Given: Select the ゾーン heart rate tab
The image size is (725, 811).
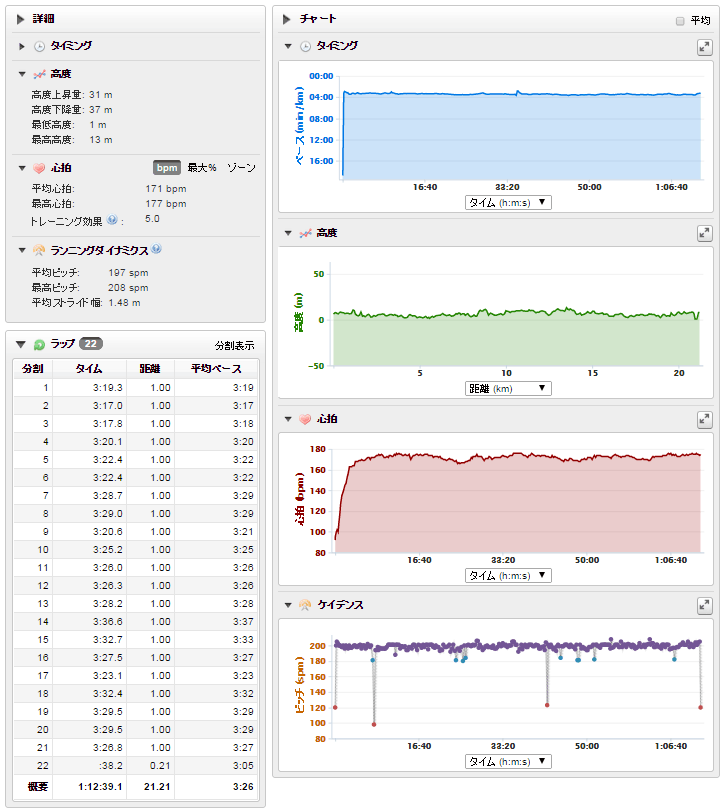Looking at the screenshot, I should [x=241, y=168].
